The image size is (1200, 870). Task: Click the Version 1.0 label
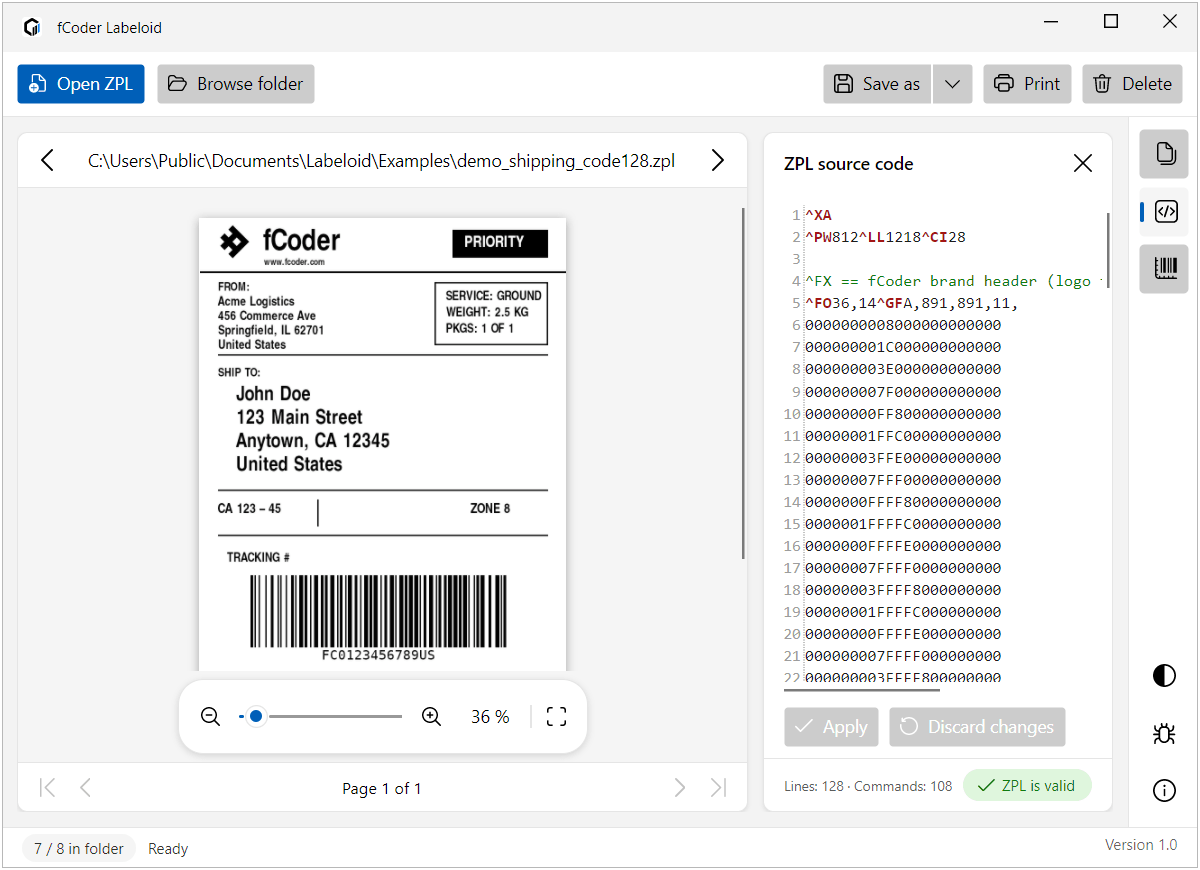tap(1141, 845)
